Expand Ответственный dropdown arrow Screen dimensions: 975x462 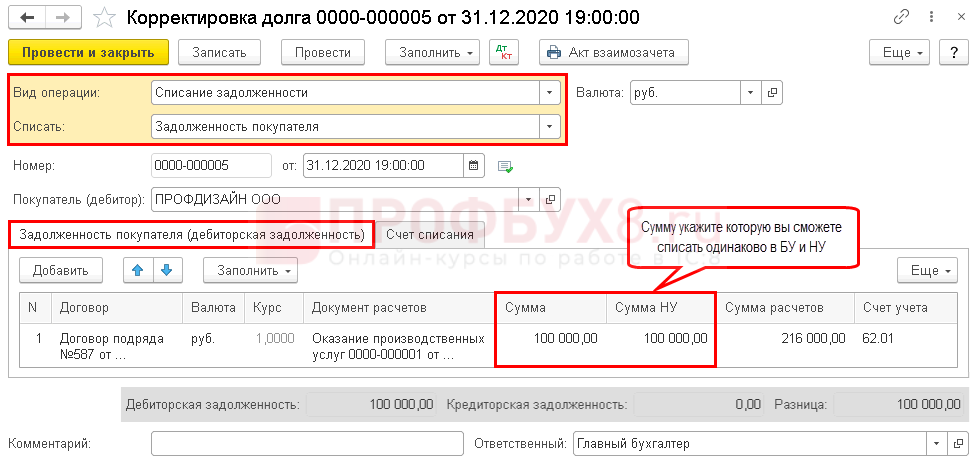point(936,444)
